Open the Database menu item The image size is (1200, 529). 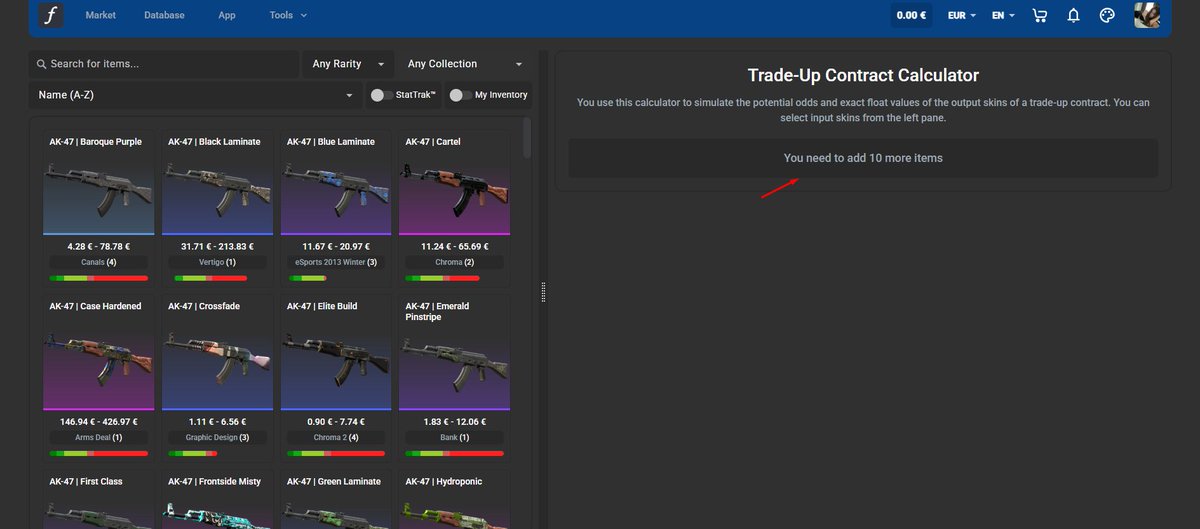[164, 15]
